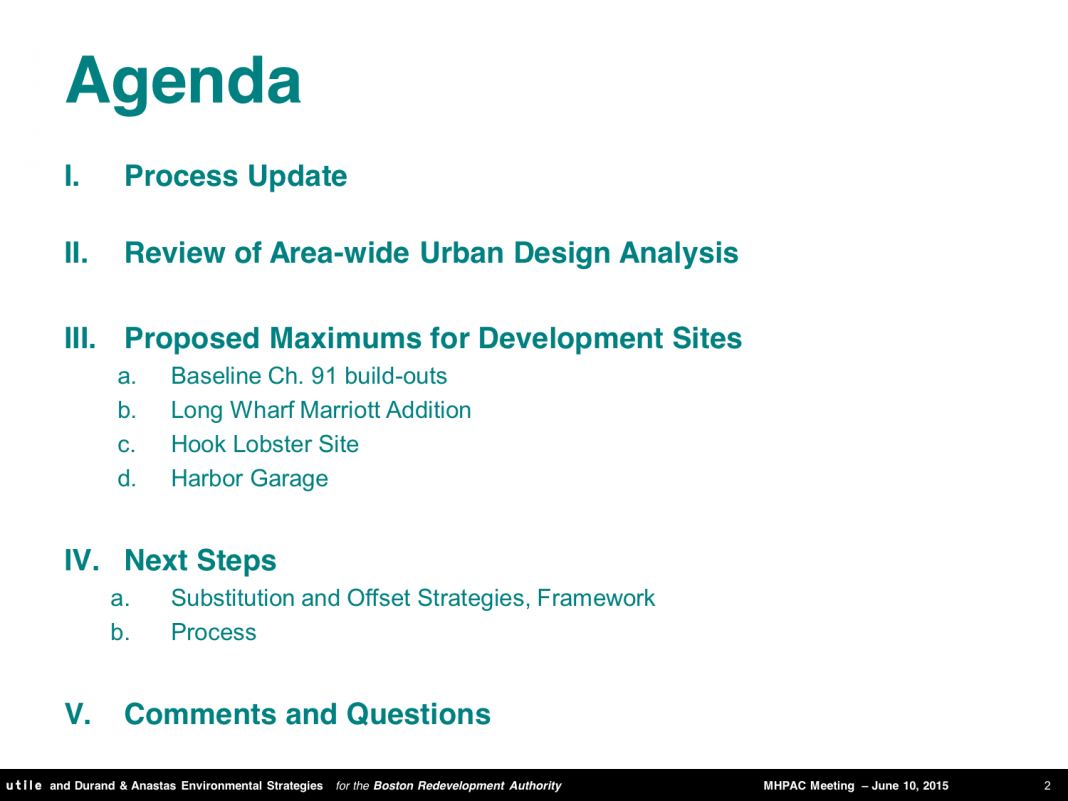Click 'Substitution and Offset Strategies, Framework'

click(x=413, y=598)
